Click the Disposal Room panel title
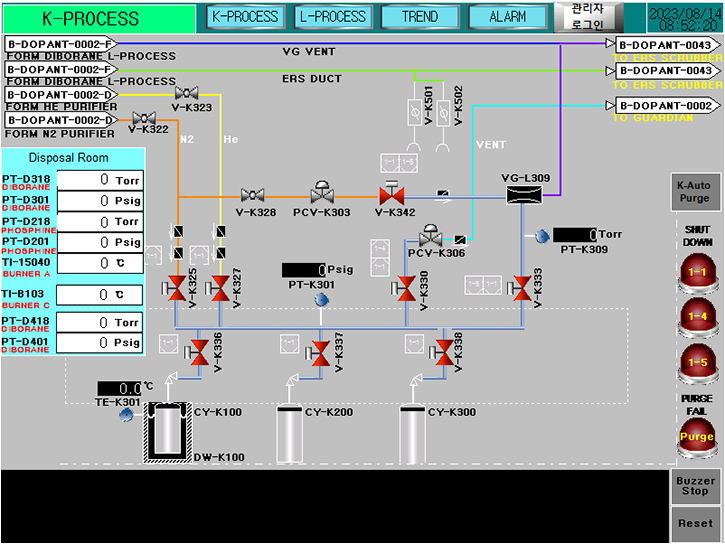 point(68,158)
